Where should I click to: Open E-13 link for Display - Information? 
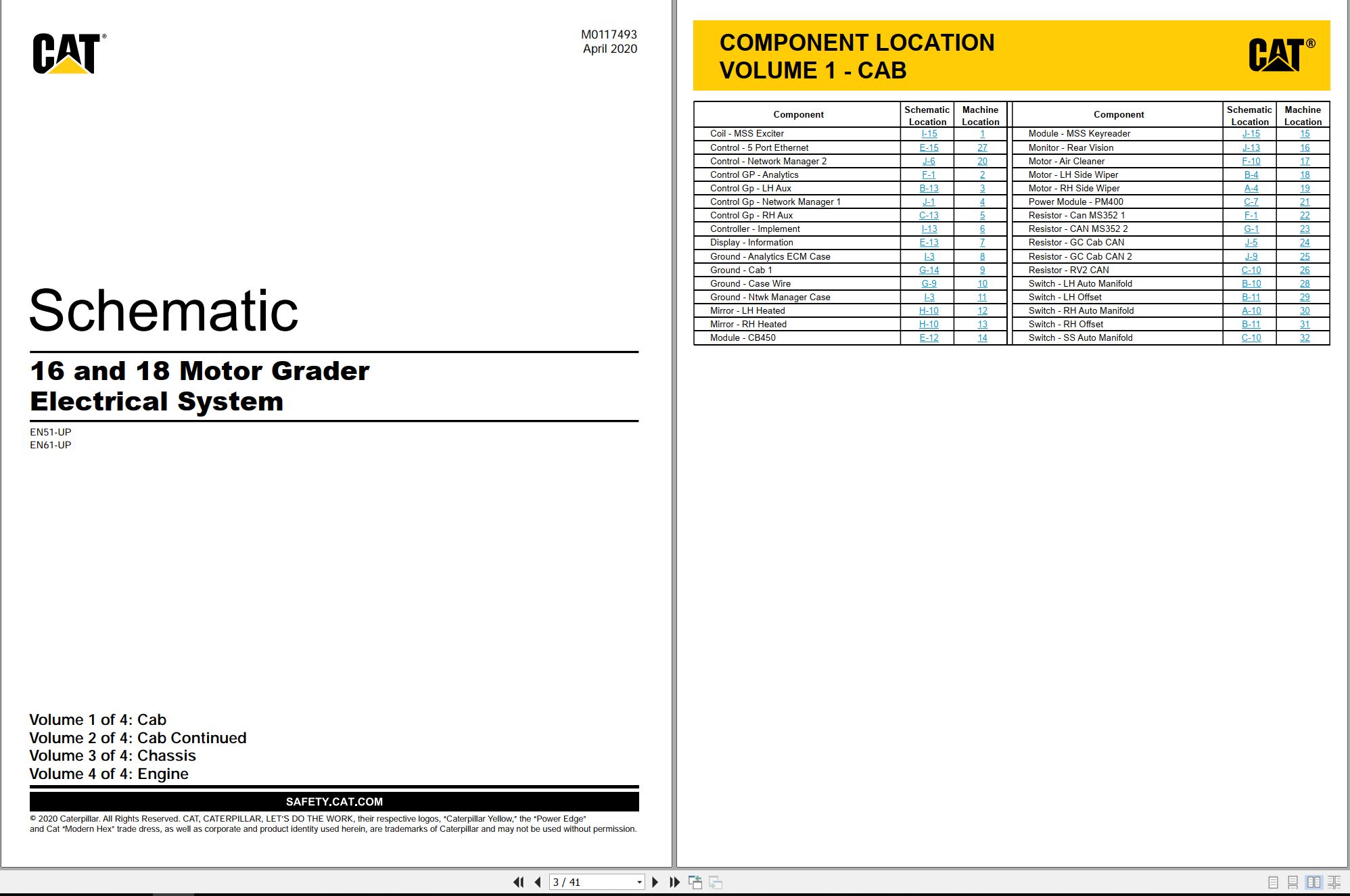(929, 242)
